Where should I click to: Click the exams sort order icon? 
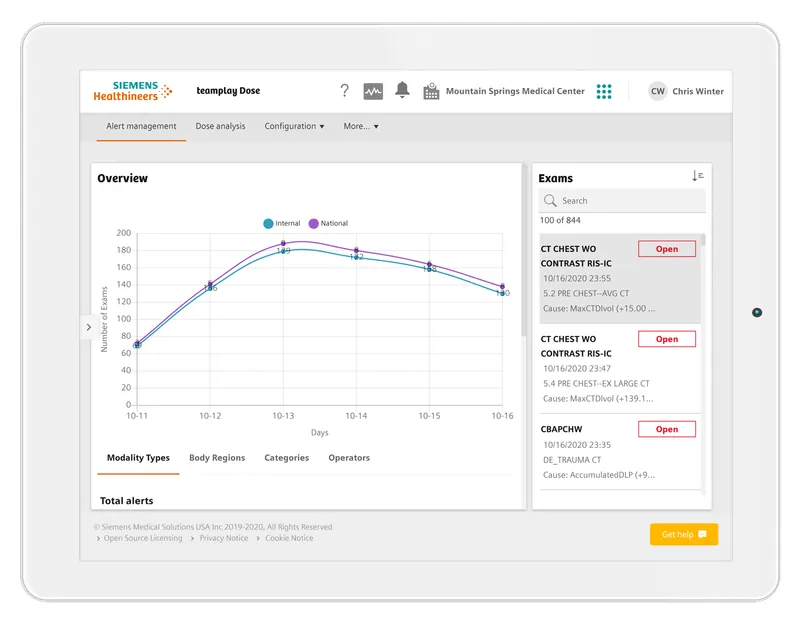pos(697,176)
